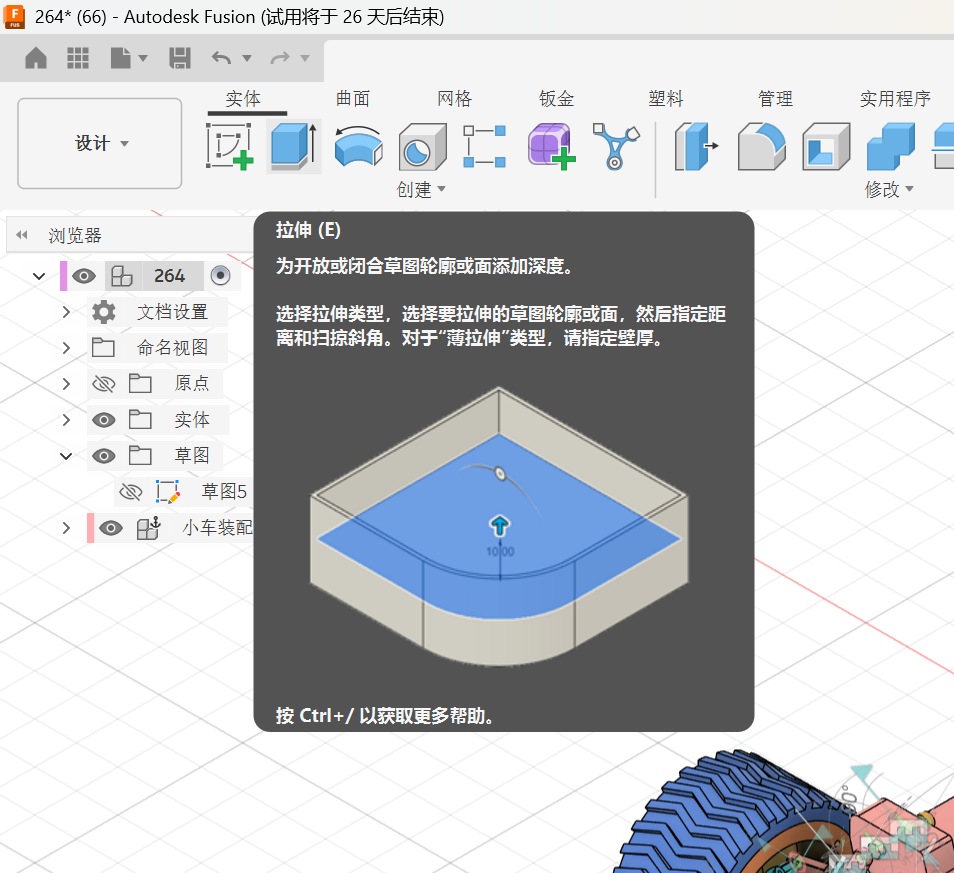The width and height of the screenshot is (954, 873).
Task: Hide the 实体 folder via eye icon
Action: pos(103,420)
